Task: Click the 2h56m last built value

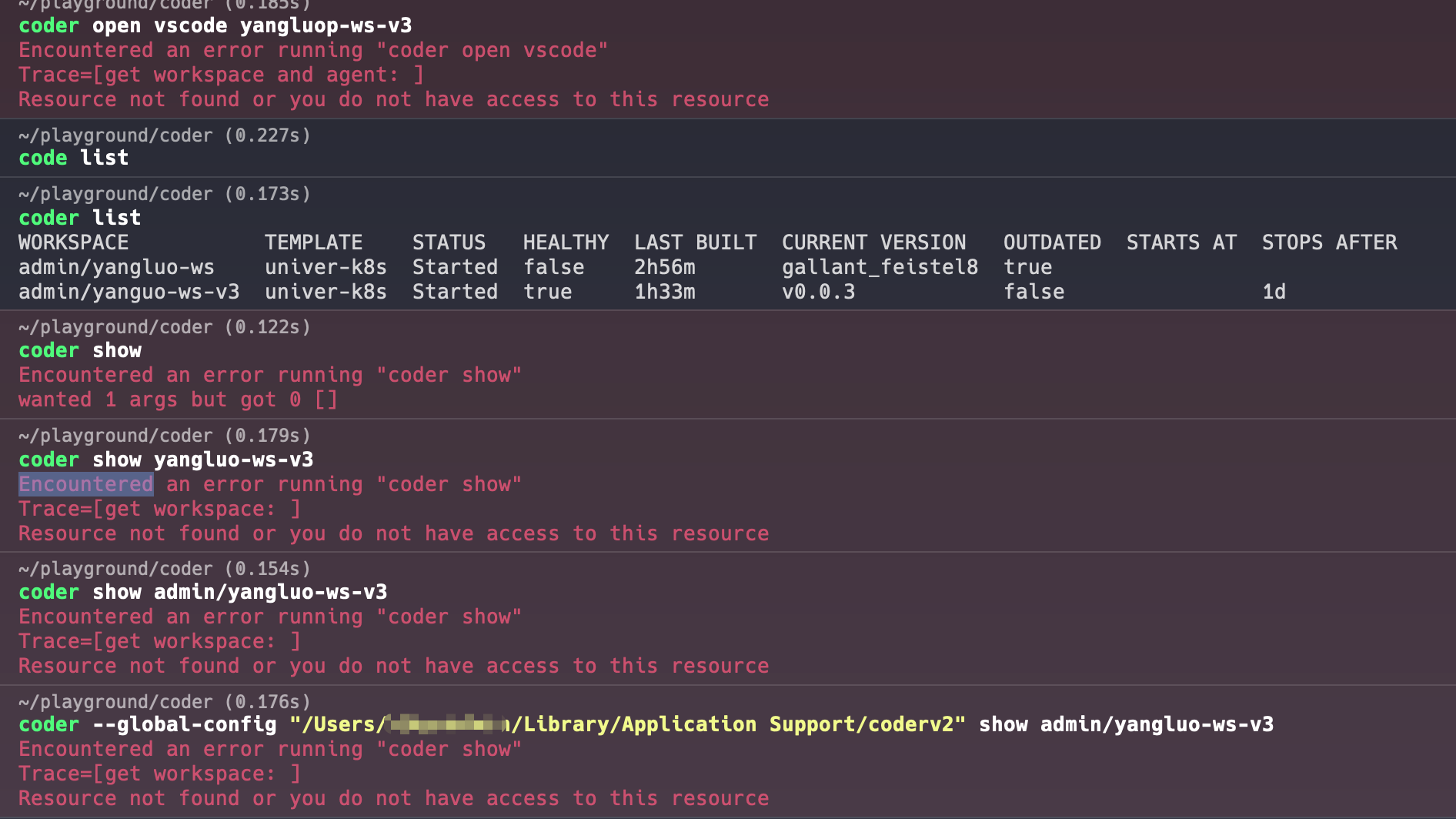Action: click(664, 267)
